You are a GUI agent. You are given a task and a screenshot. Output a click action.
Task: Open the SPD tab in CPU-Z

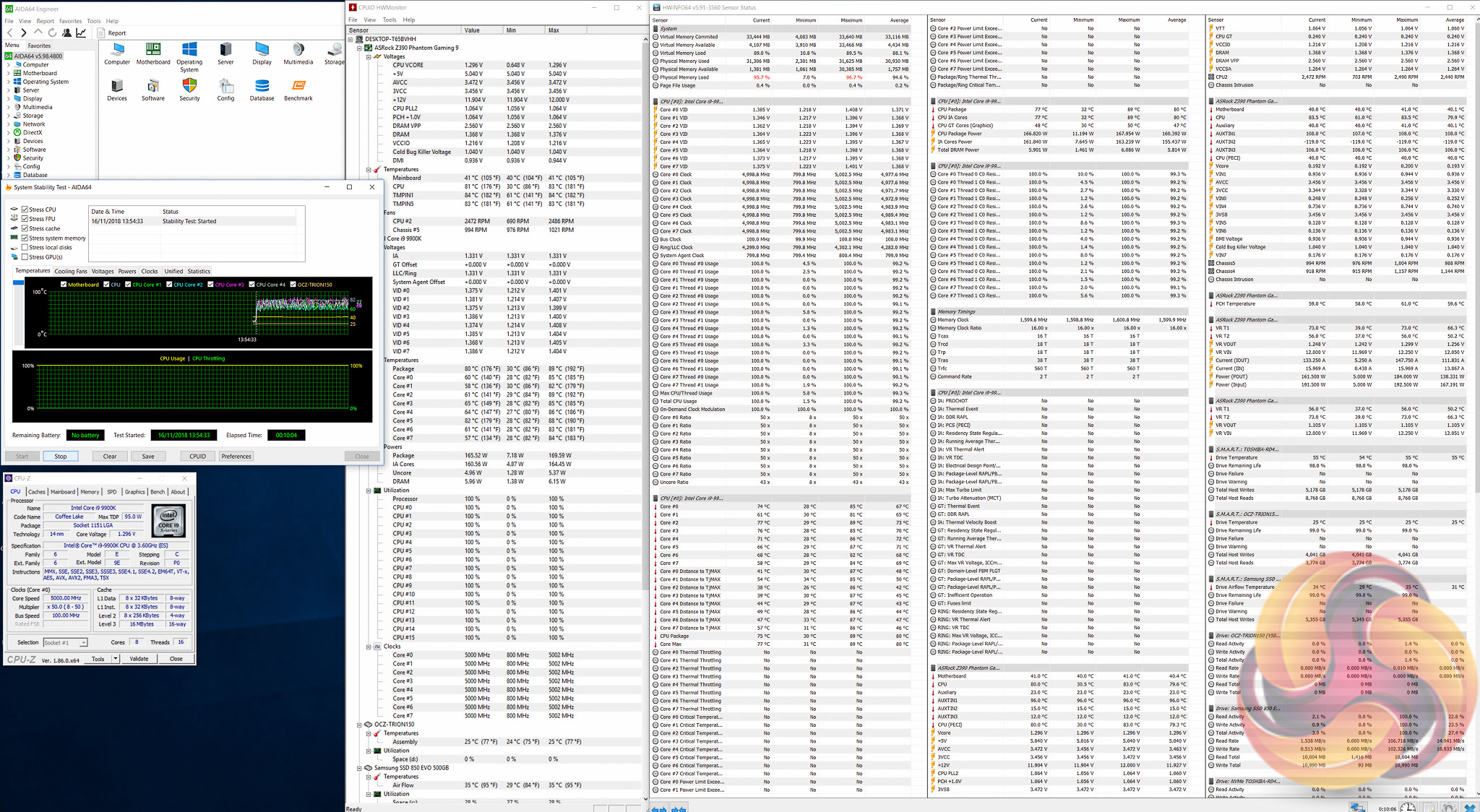point(111,491)
